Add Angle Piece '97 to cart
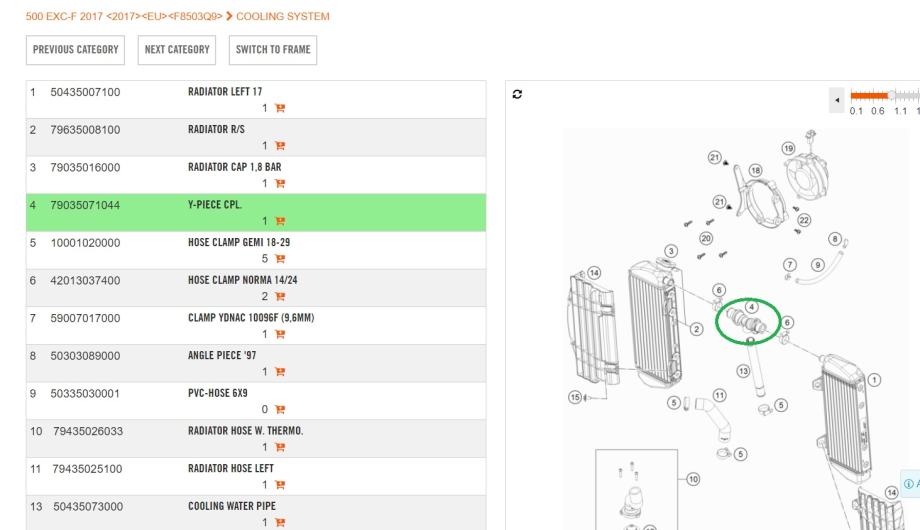This screenshot has width=920, height=530. tap(280, 372)
